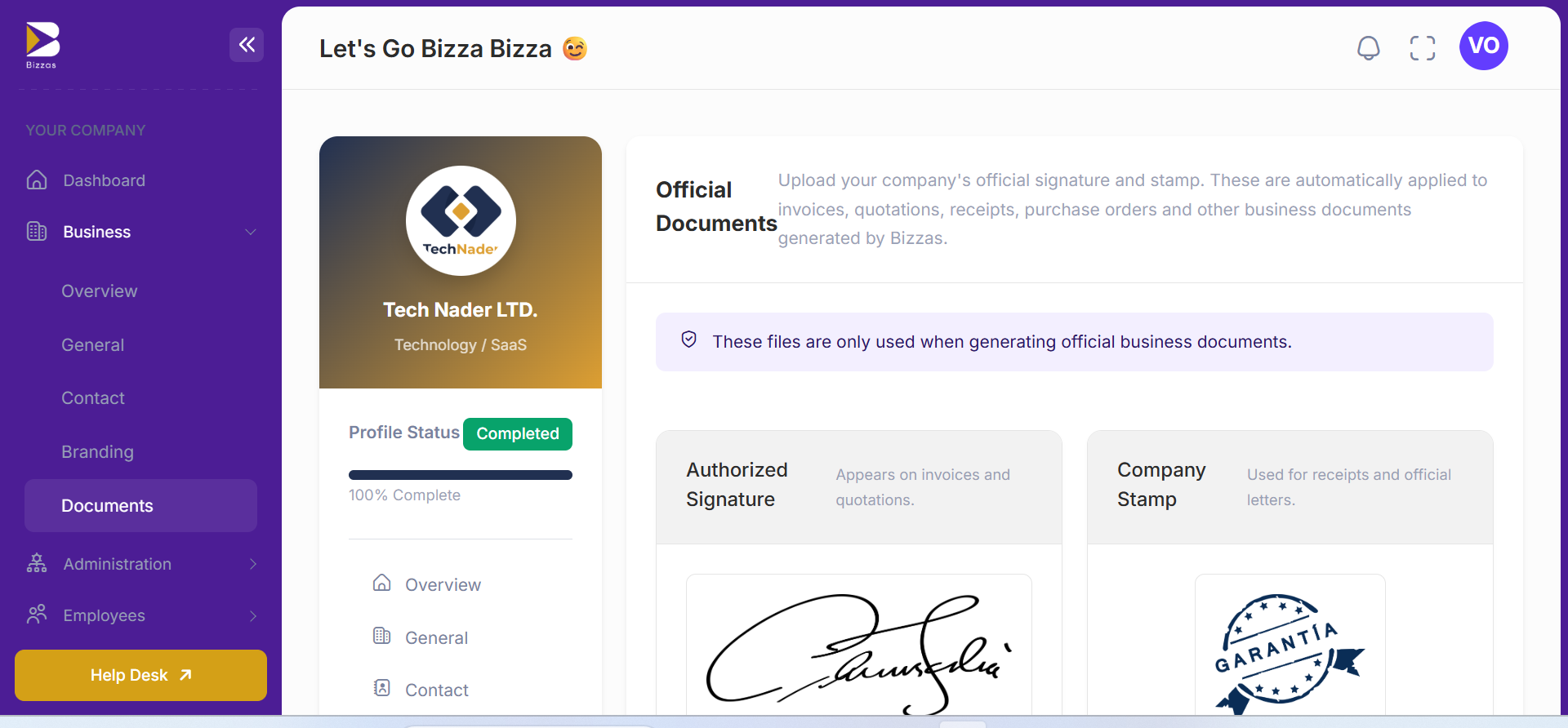Viewport: 1568px width, 728px height.
Task: Open Contact in the sidebar Business submenu
Action: point(93,398)
